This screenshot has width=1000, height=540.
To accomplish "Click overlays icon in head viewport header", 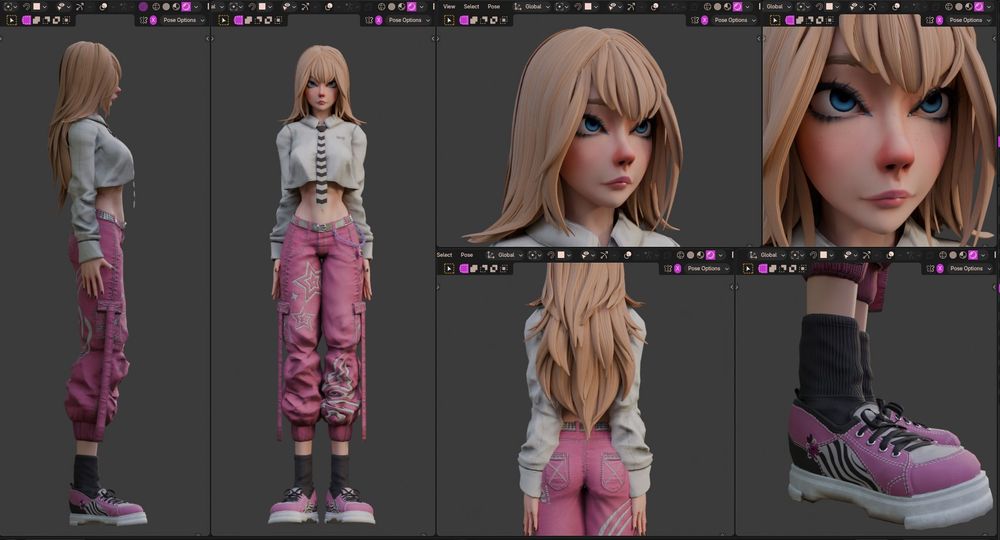I will [x=654, y=6].
